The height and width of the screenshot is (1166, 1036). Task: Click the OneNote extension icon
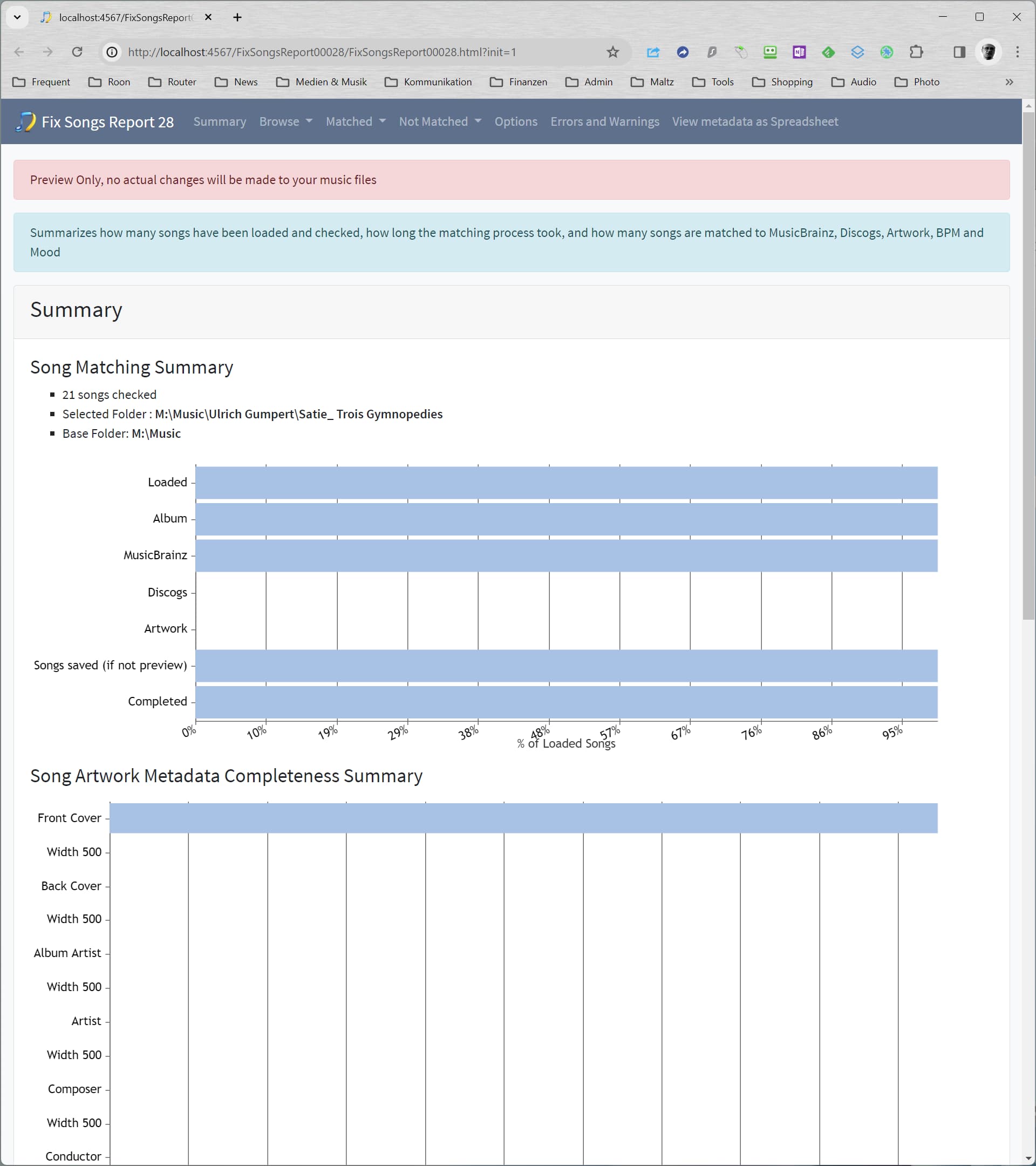tap(799, 52)
